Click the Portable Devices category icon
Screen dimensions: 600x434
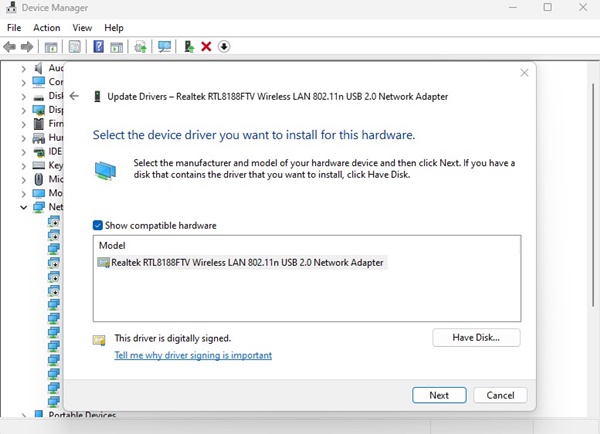(39, 414)
